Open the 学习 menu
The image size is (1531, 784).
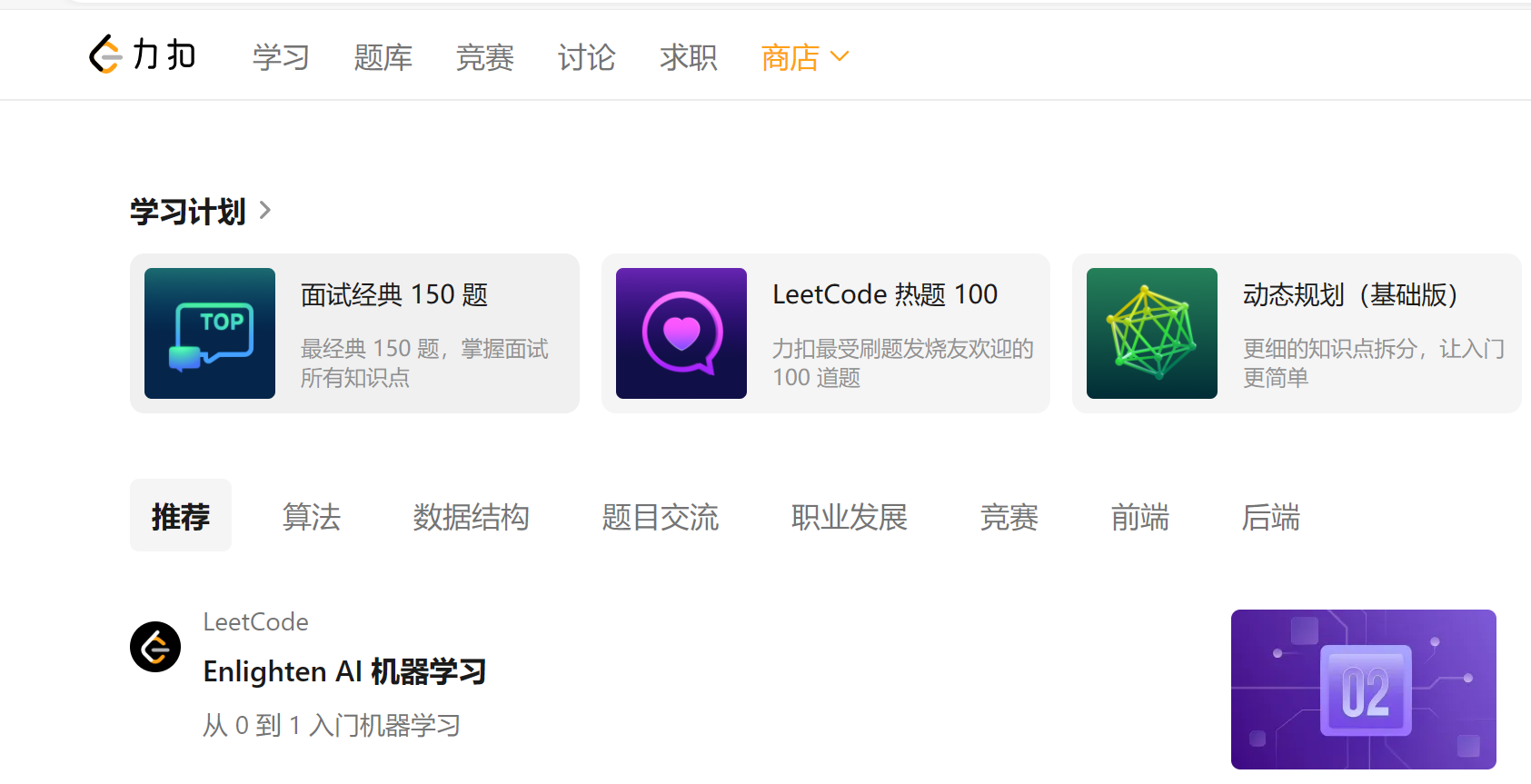coord(282,57)
